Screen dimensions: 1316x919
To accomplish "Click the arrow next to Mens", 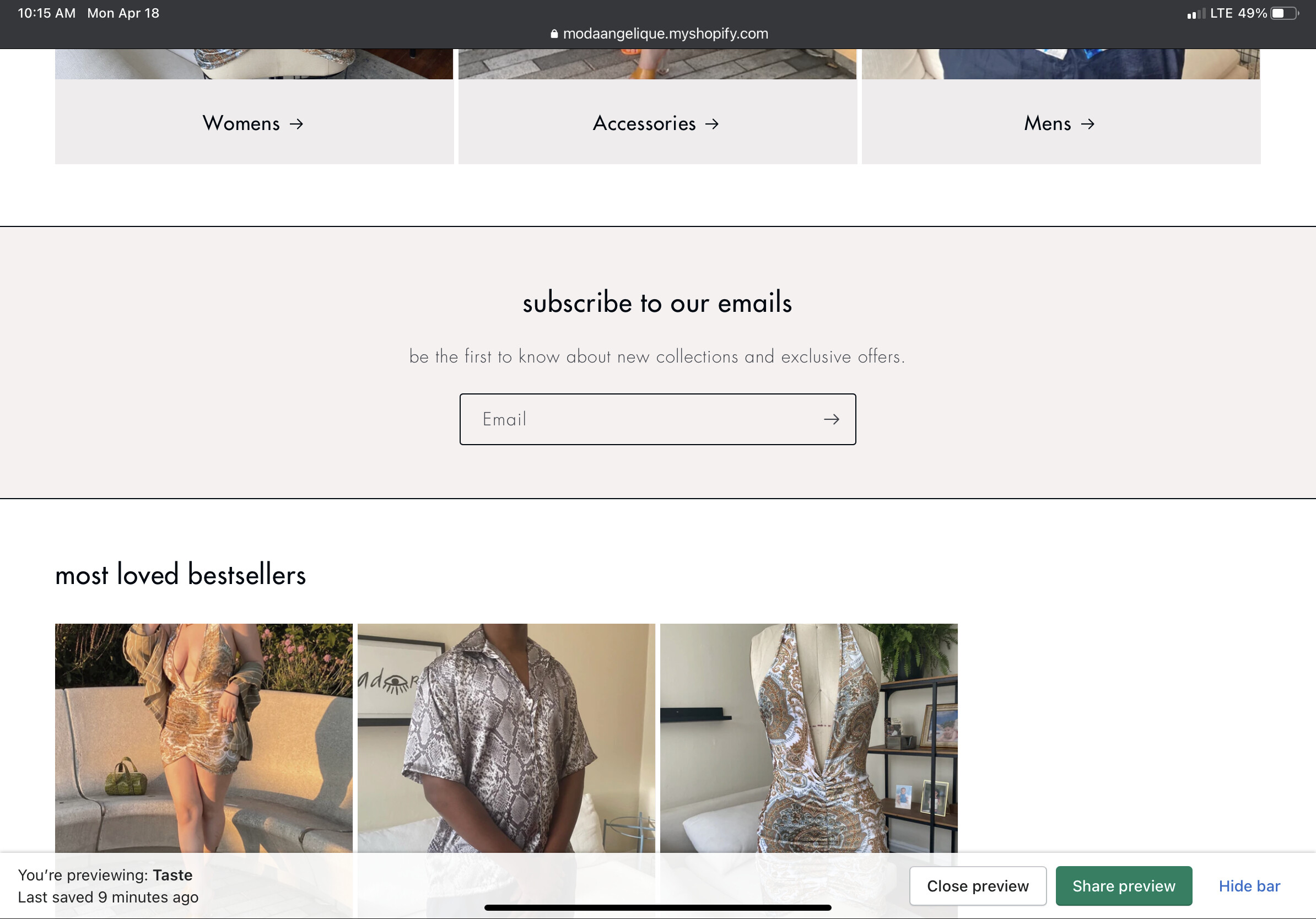I will pos(1087,124).
